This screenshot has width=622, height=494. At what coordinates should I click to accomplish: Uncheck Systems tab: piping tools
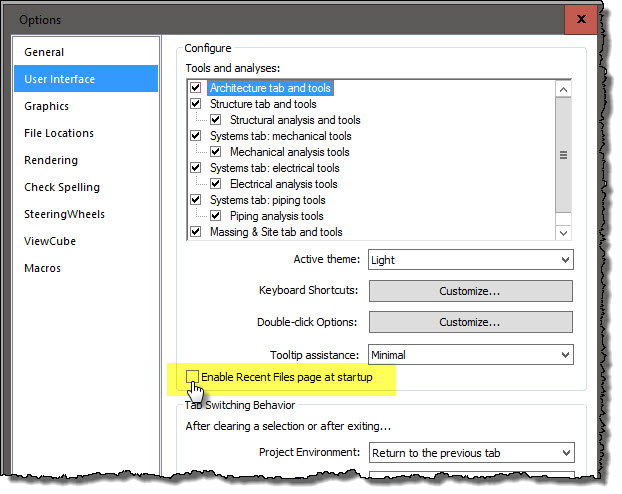(196, 200)
